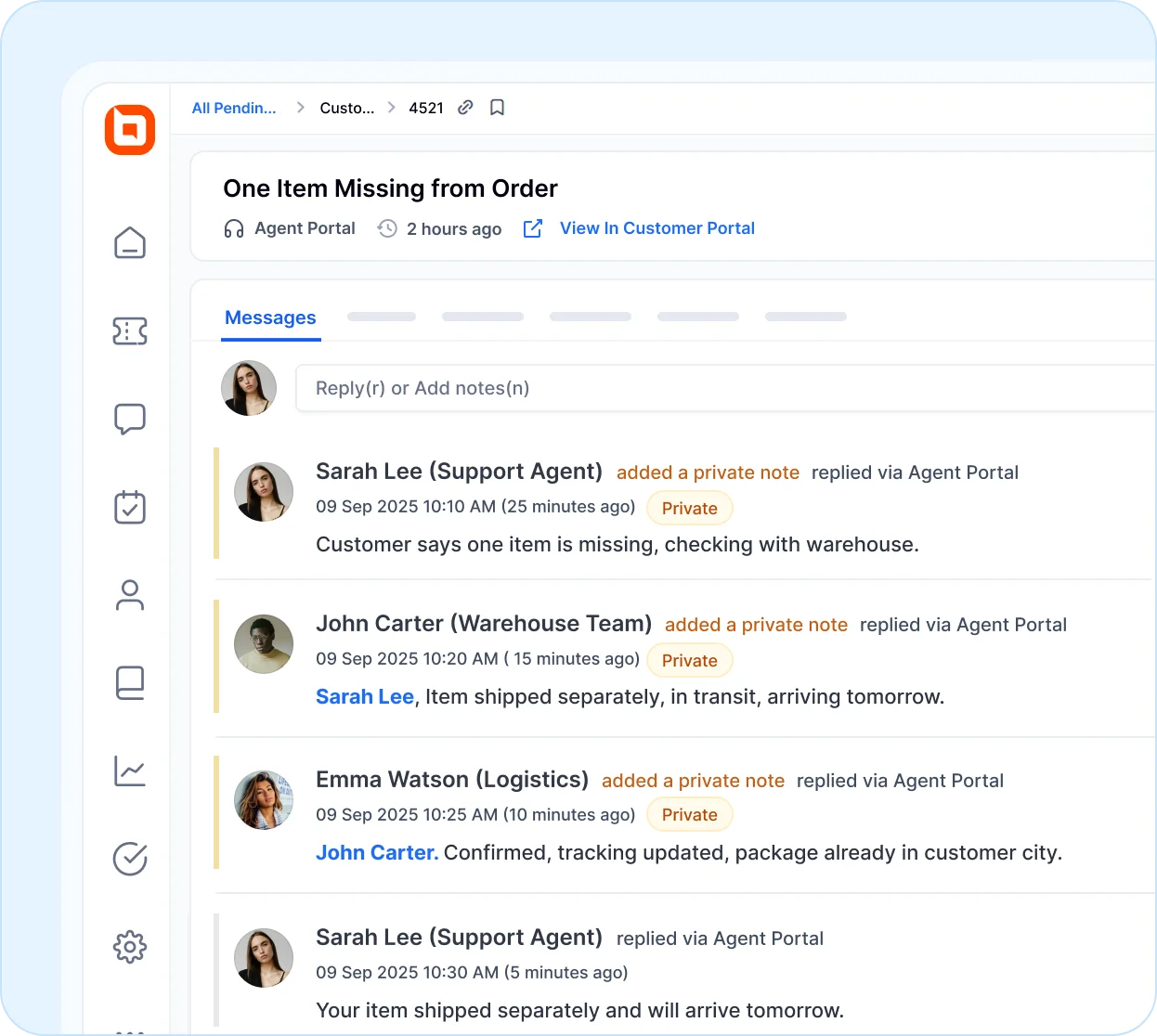Click Emma Watson's avatar photo
Image resolution: width=1157 pixels, height=1036 pixels.
[x=264, y=800]
